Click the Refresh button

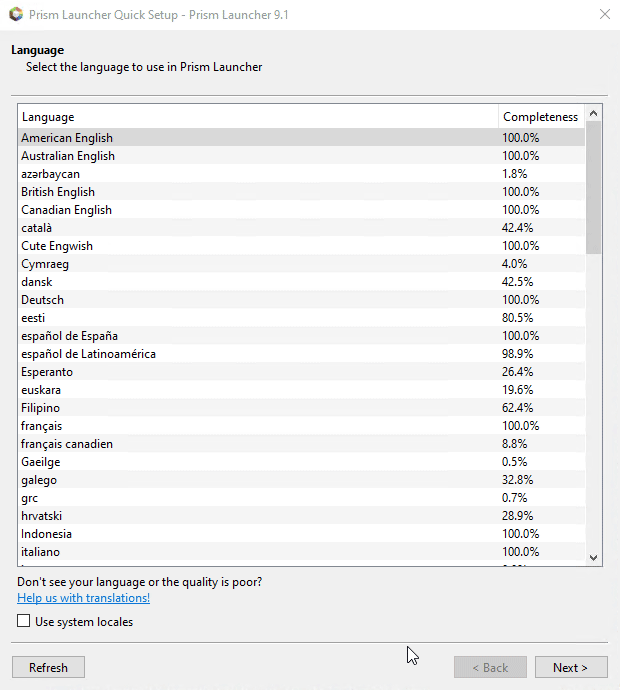48,668
